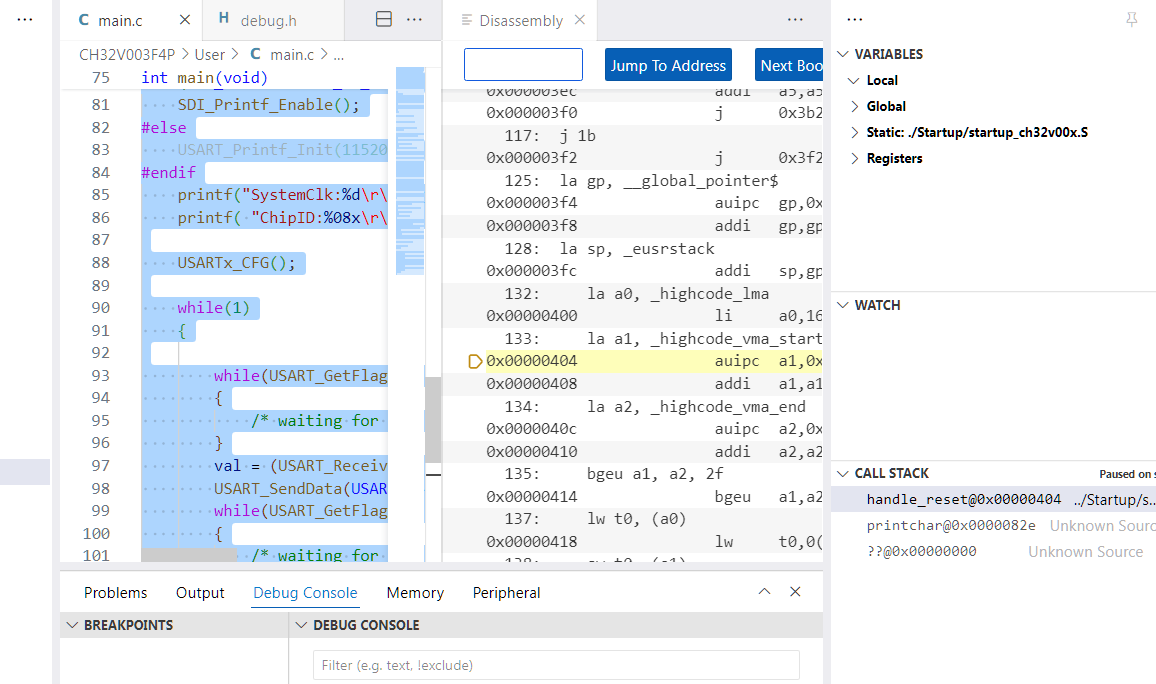Screen dimensions: 1156x684
Task: Collapse the BREAKPOINTS section
Action: pyautogui.click(x=71, y=625)
